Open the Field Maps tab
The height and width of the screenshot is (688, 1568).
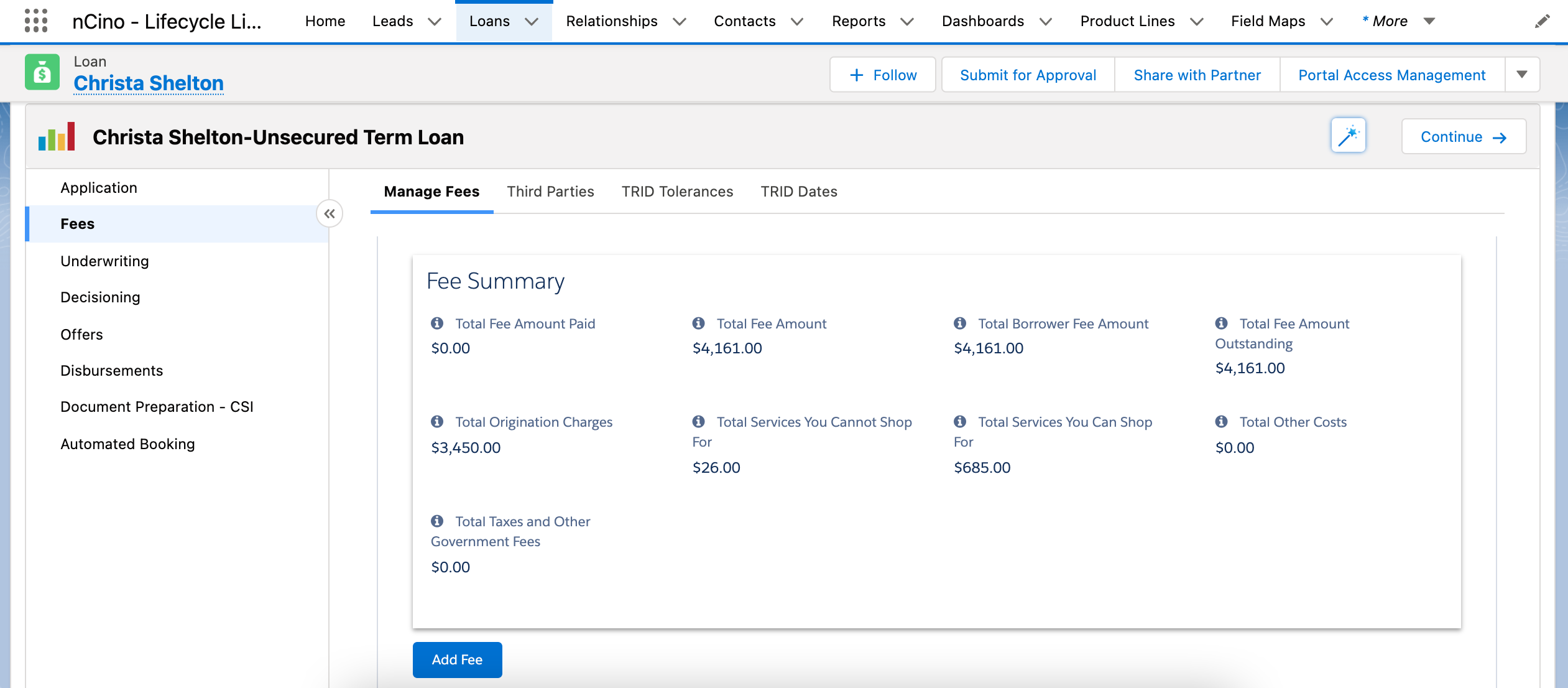pos(1268,21)
